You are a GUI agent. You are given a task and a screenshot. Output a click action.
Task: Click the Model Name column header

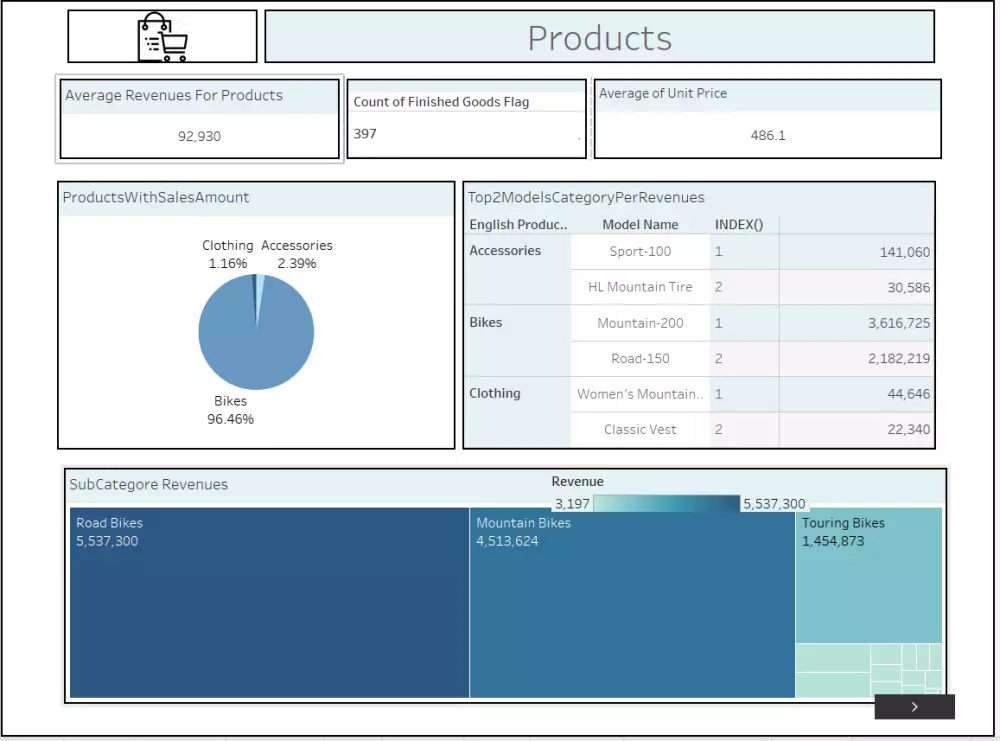pyautogui.click(x=640, y=224)
